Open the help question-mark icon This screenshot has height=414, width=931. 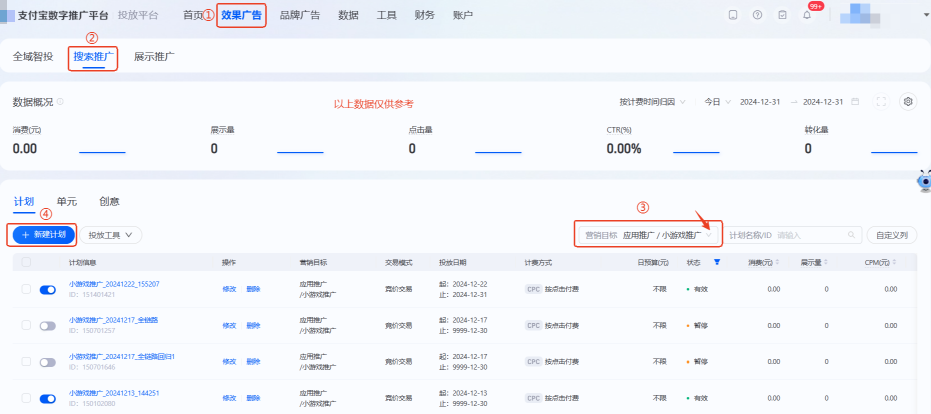757,15
